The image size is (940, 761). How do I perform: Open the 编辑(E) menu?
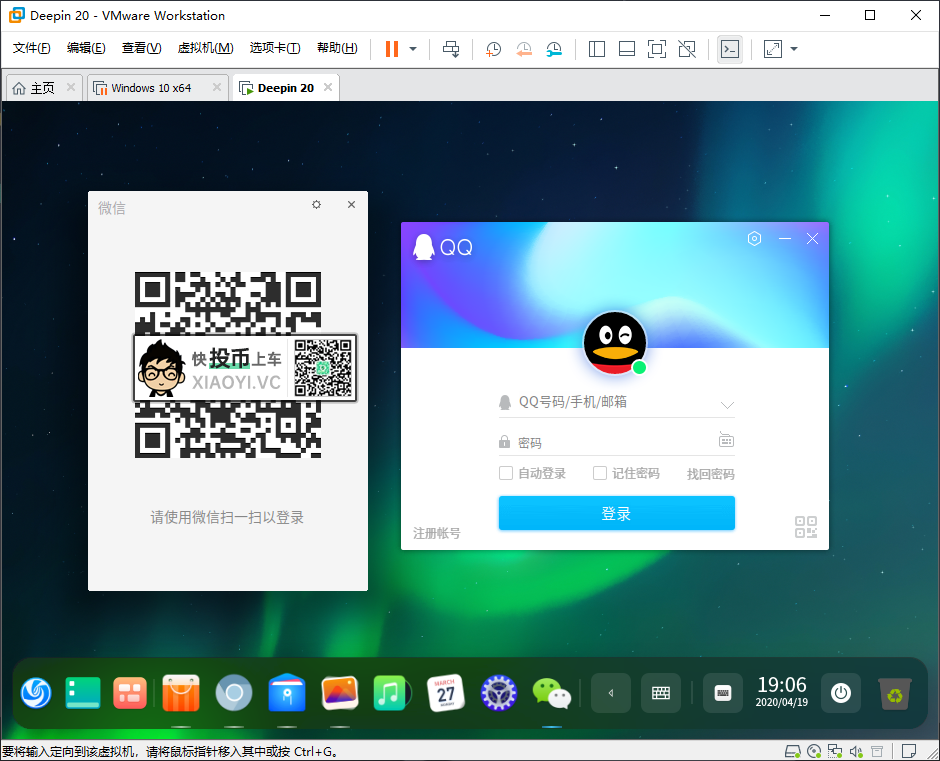(x=86, y=48)
